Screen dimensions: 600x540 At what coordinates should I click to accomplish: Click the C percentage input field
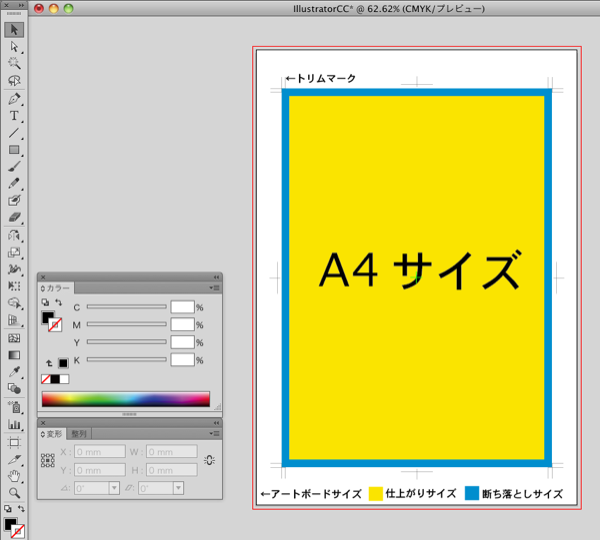(x=182, y=307)
